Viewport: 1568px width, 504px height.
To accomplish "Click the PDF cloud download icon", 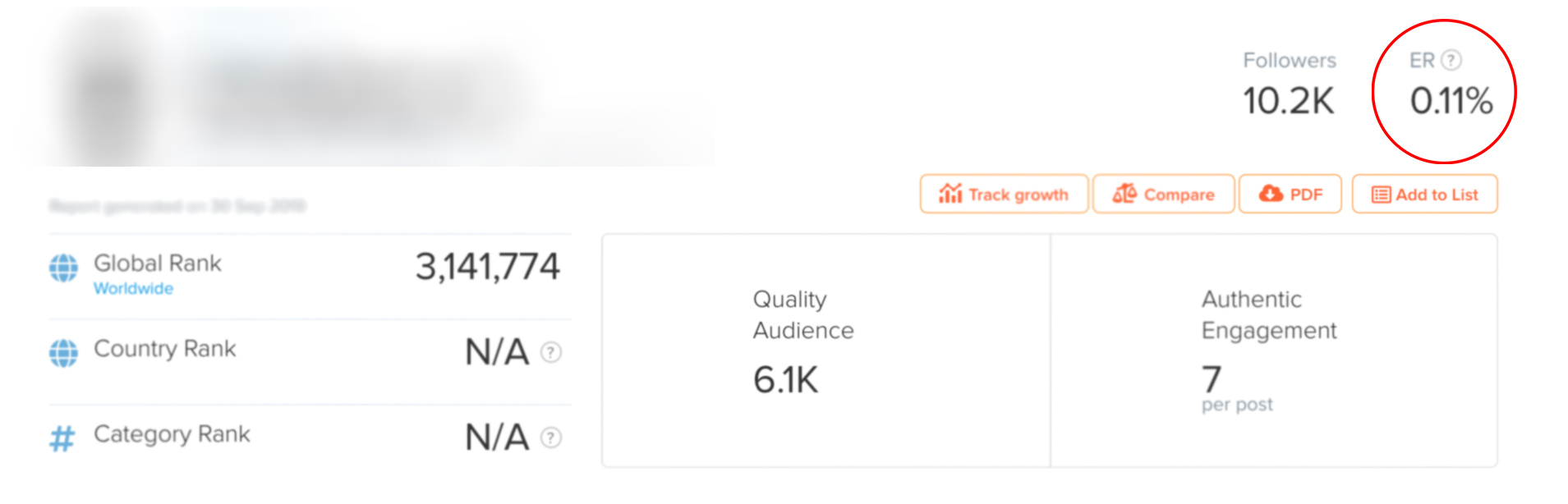I will (x=1271, y=194).
